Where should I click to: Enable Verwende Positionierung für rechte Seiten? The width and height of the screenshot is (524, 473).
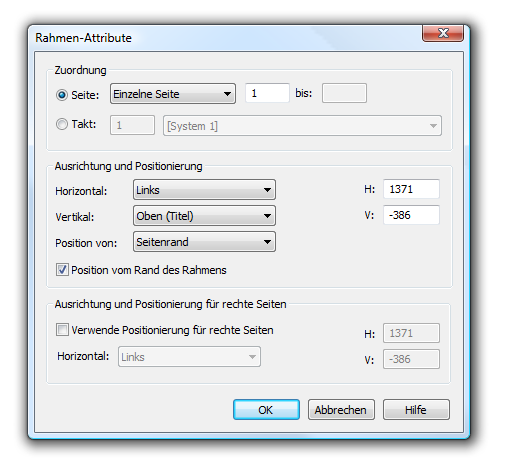(x=62, y=330)
